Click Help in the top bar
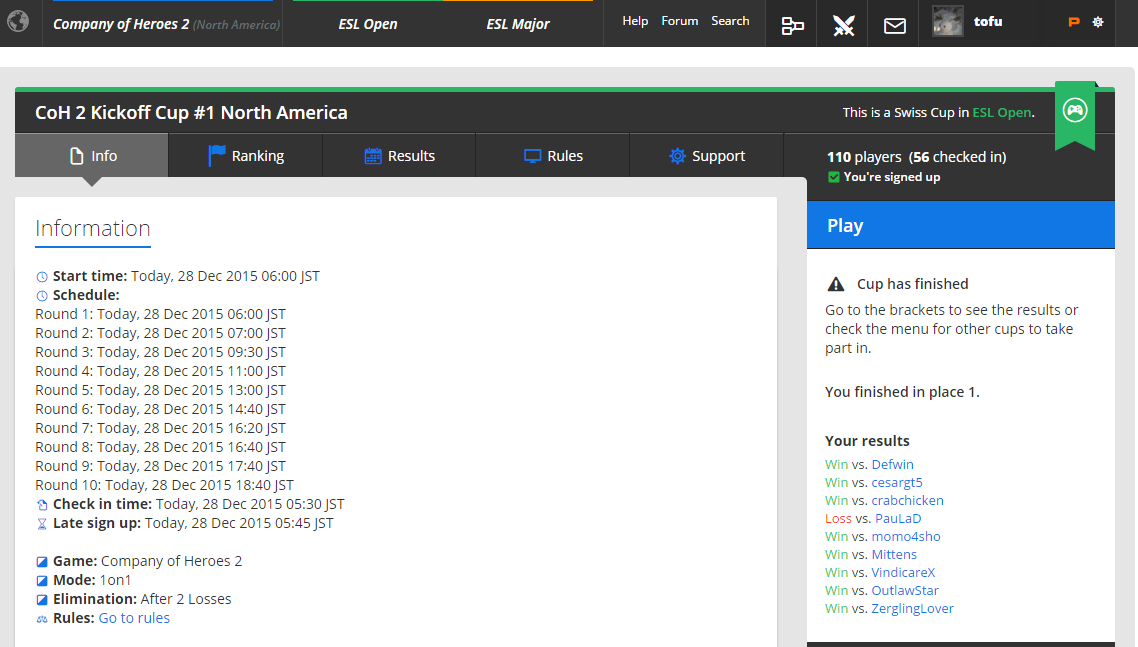The height and width of the screenshot is (647, 1138). [635, 21]
